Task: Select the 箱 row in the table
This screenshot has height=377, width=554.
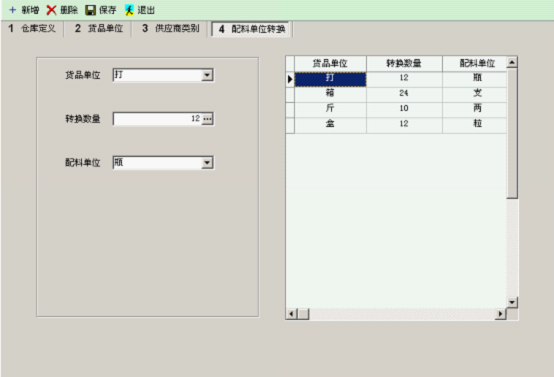Action: coord(400,93)
